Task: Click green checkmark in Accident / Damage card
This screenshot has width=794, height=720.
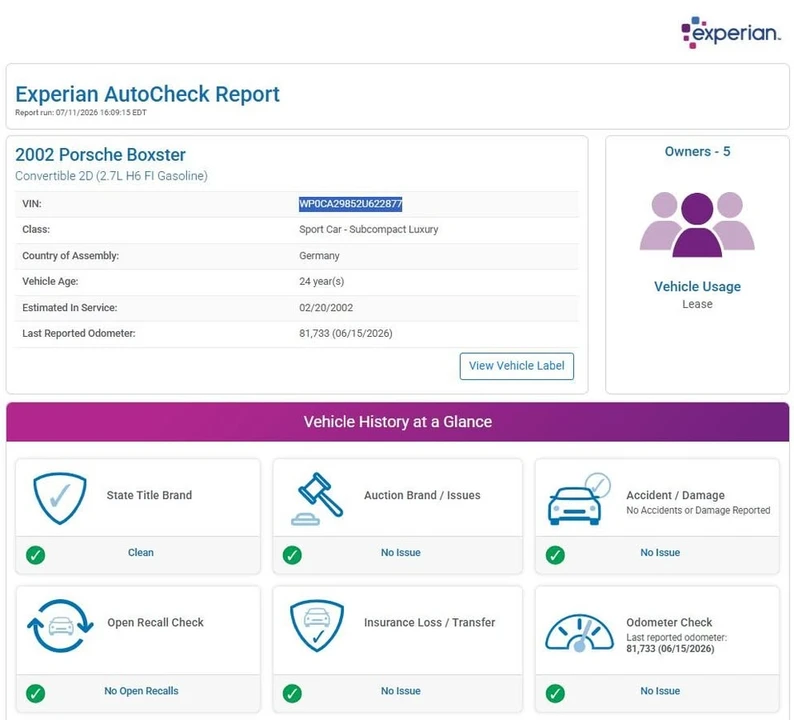Action: pyautogui.click(x=555, y=555)
